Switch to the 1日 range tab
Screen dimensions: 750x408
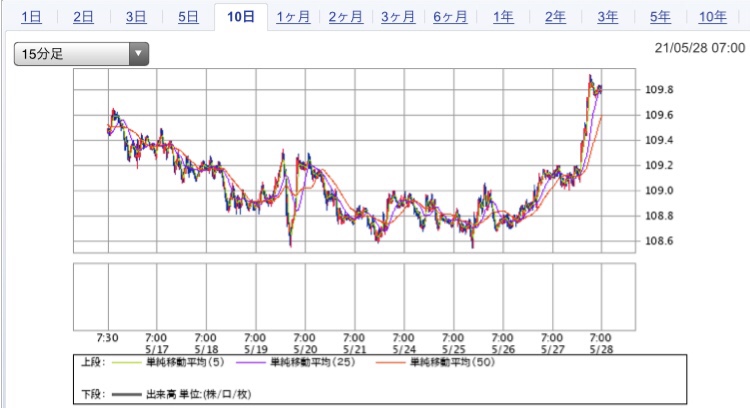click(x=32, y=17)
